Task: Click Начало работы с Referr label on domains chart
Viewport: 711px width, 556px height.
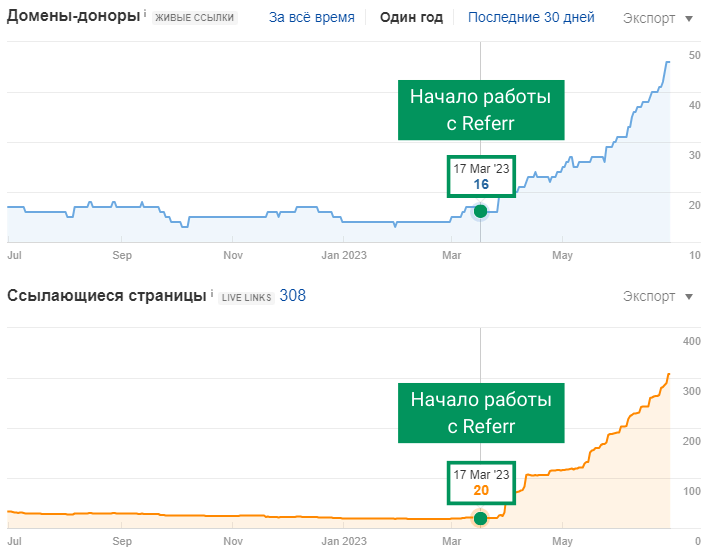Action: (x=480, y=109)
